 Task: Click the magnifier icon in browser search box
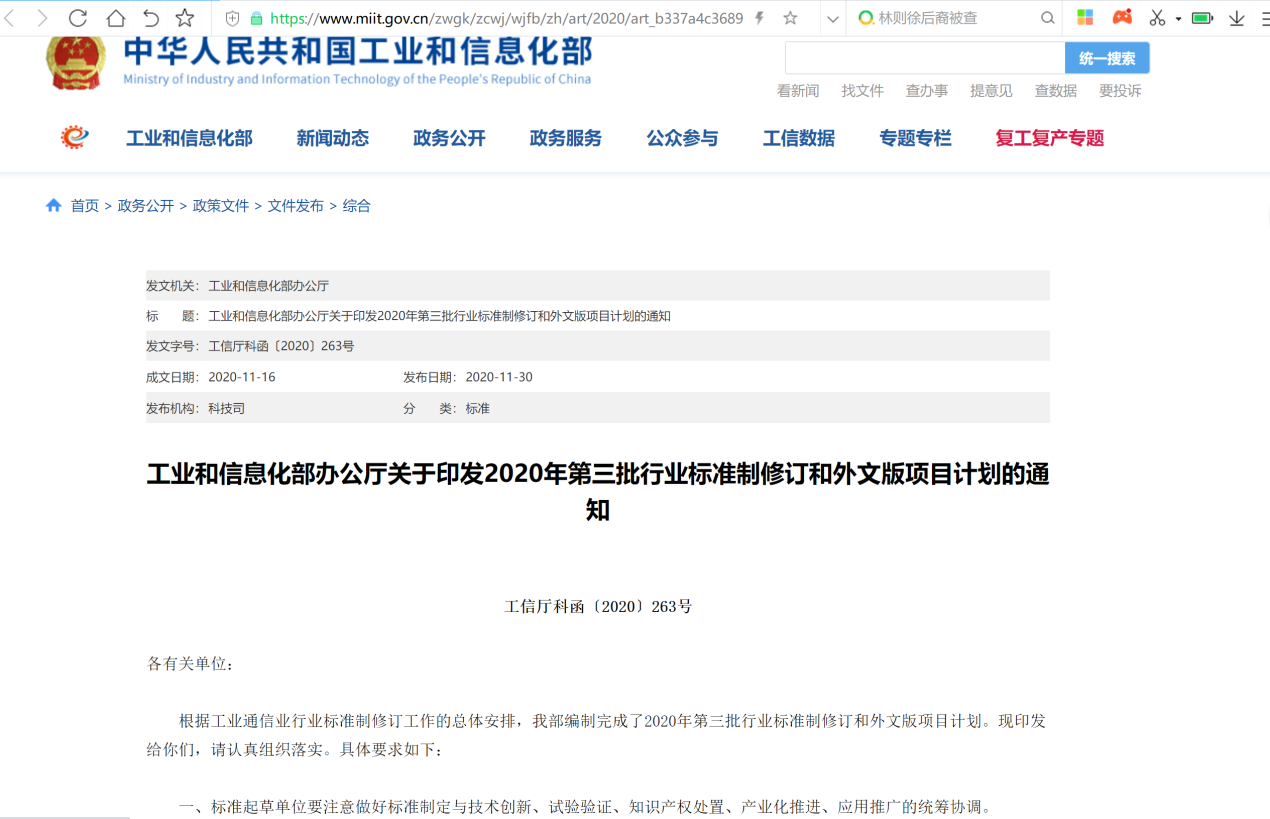[1047, 18]
